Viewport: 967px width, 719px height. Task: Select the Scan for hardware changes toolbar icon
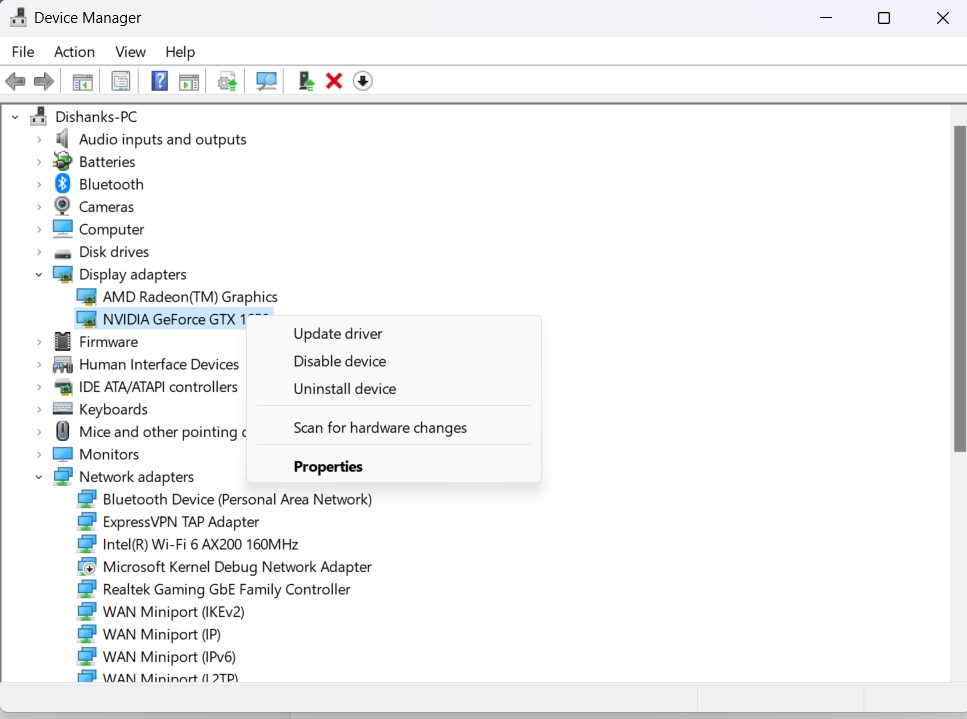266,80
